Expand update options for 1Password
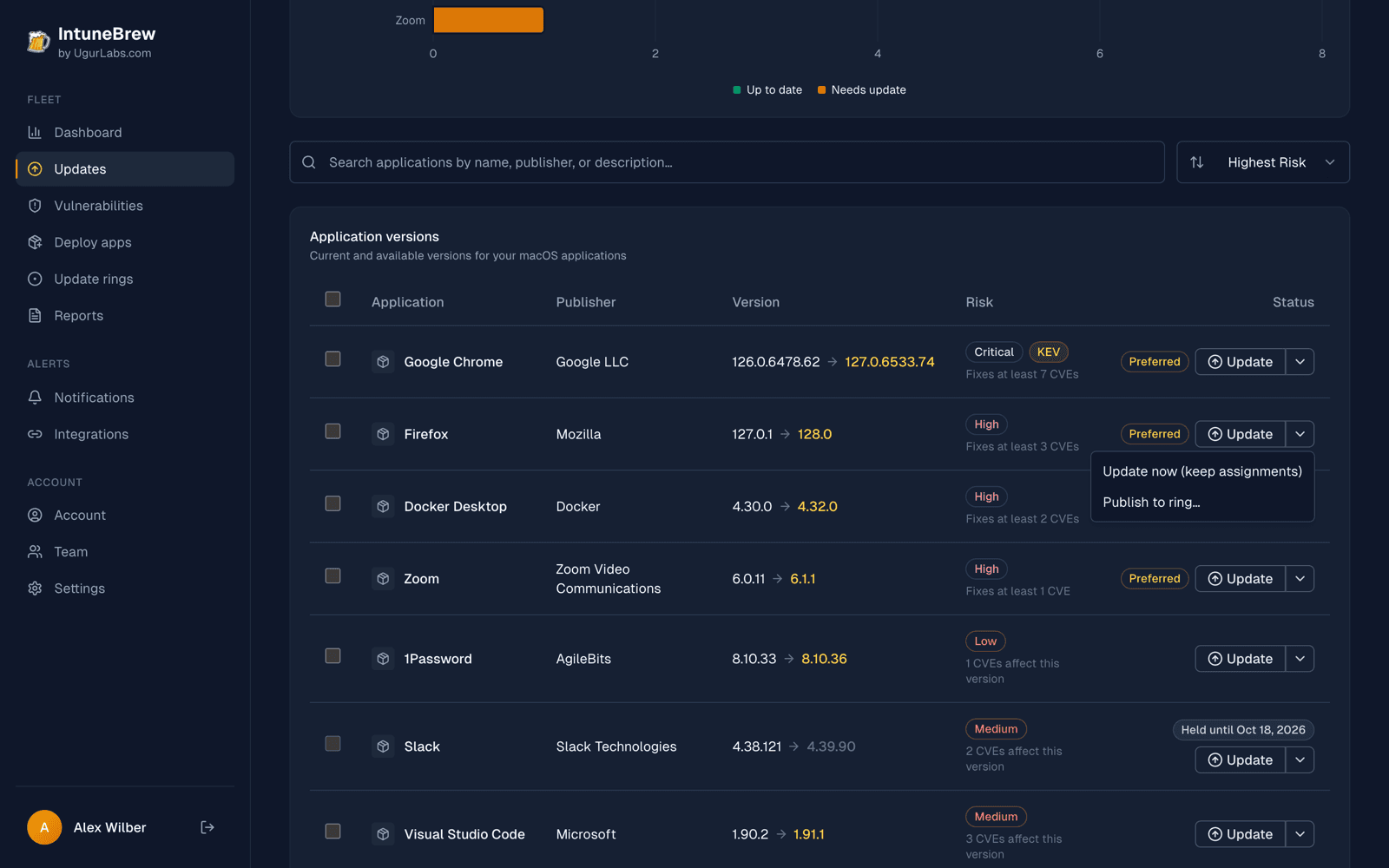Screen dimensions: 1389x868 click(x=1300, y=659)
